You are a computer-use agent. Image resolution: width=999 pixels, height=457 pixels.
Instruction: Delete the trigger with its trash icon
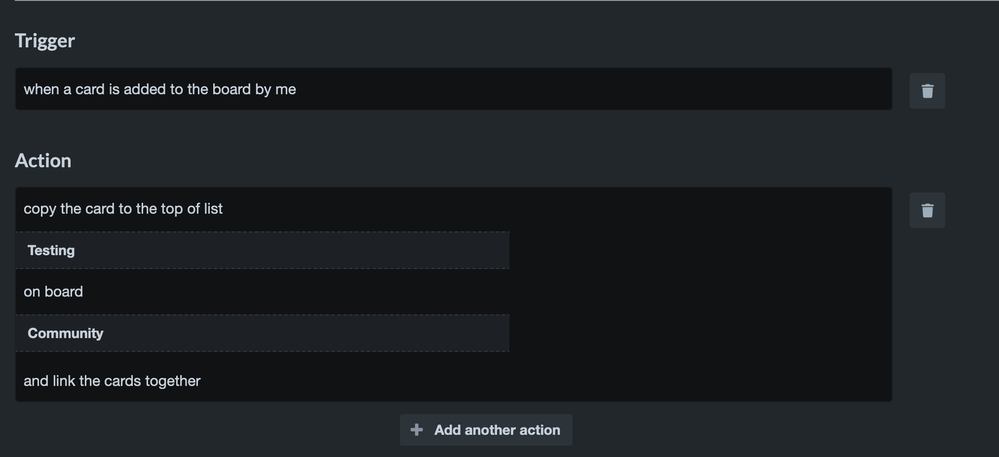[927, 91]
